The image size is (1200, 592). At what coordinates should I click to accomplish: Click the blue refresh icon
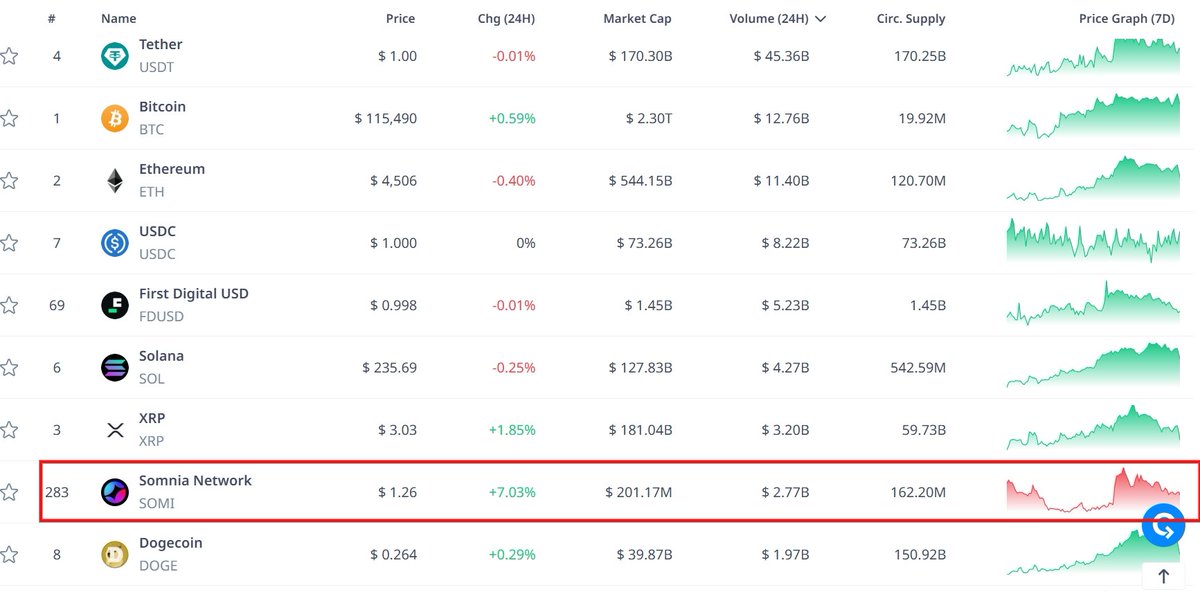(1162, 525)
